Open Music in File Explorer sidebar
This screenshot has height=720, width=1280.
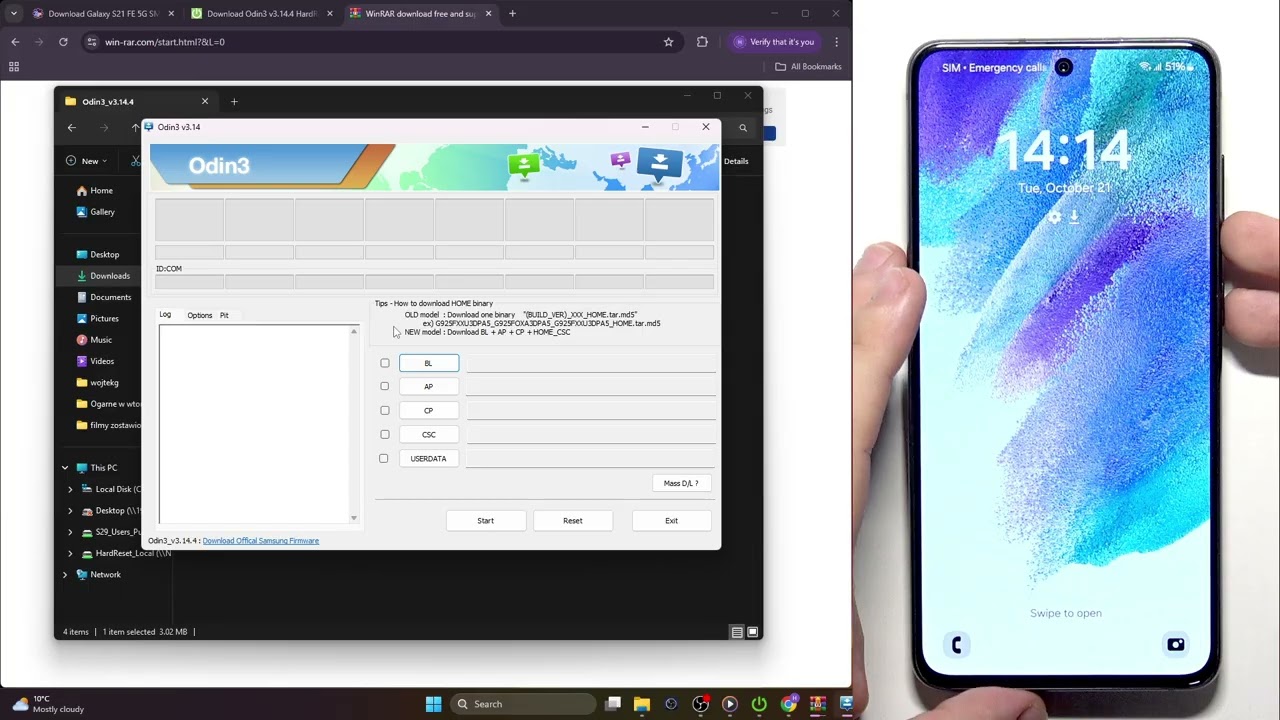[94, 340]
